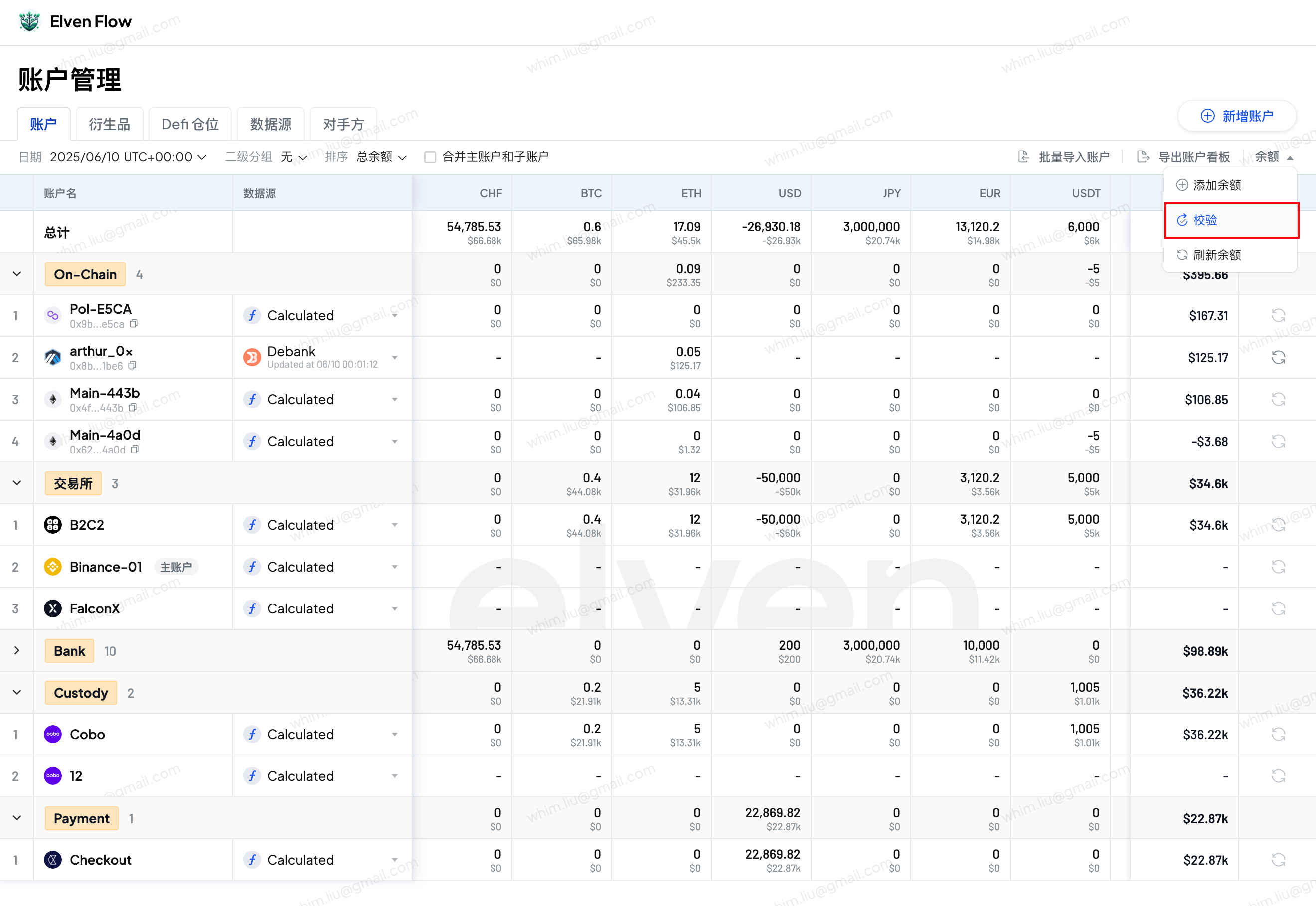The width and height of the screenshot is (1316, 906).
Task: Open the 排序 总余额 sort dropdown
Action: [381, 157]
